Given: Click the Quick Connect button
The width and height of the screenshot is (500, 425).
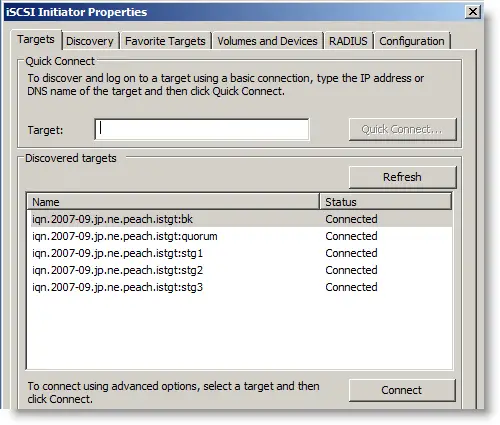Looking at the screenshot, I should point(402,129).
